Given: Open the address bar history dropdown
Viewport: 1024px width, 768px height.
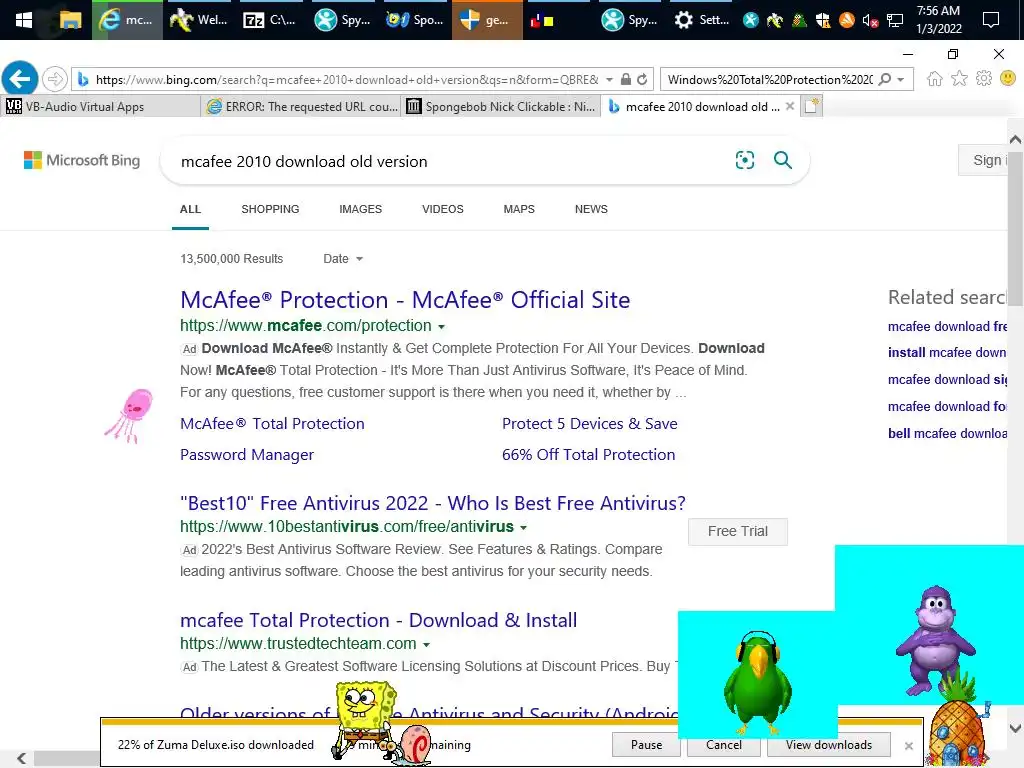Looking at the screenshot, I should pos(609,79).
